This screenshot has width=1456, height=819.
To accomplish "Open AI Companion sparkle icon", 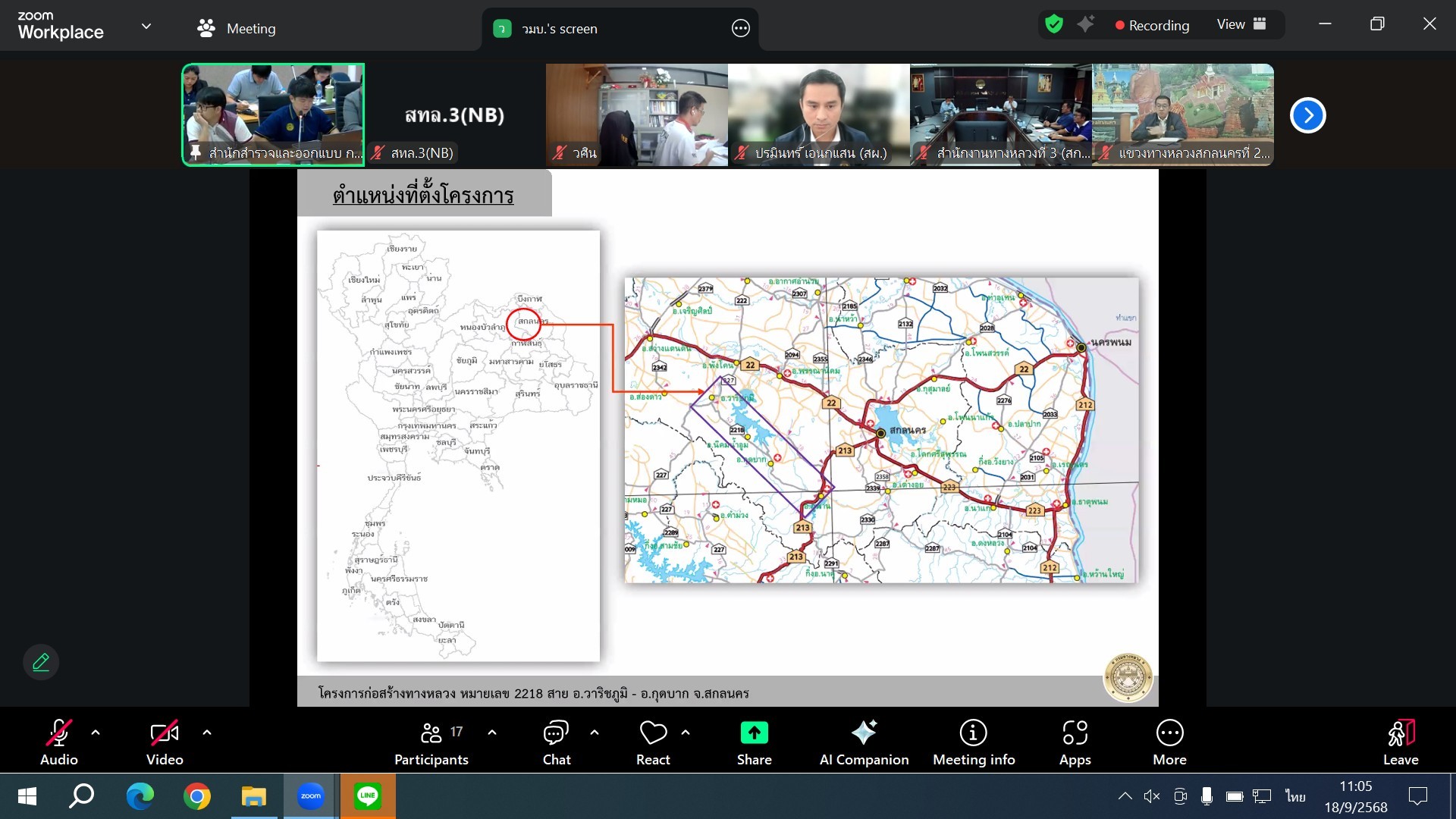I will point(864,733).
